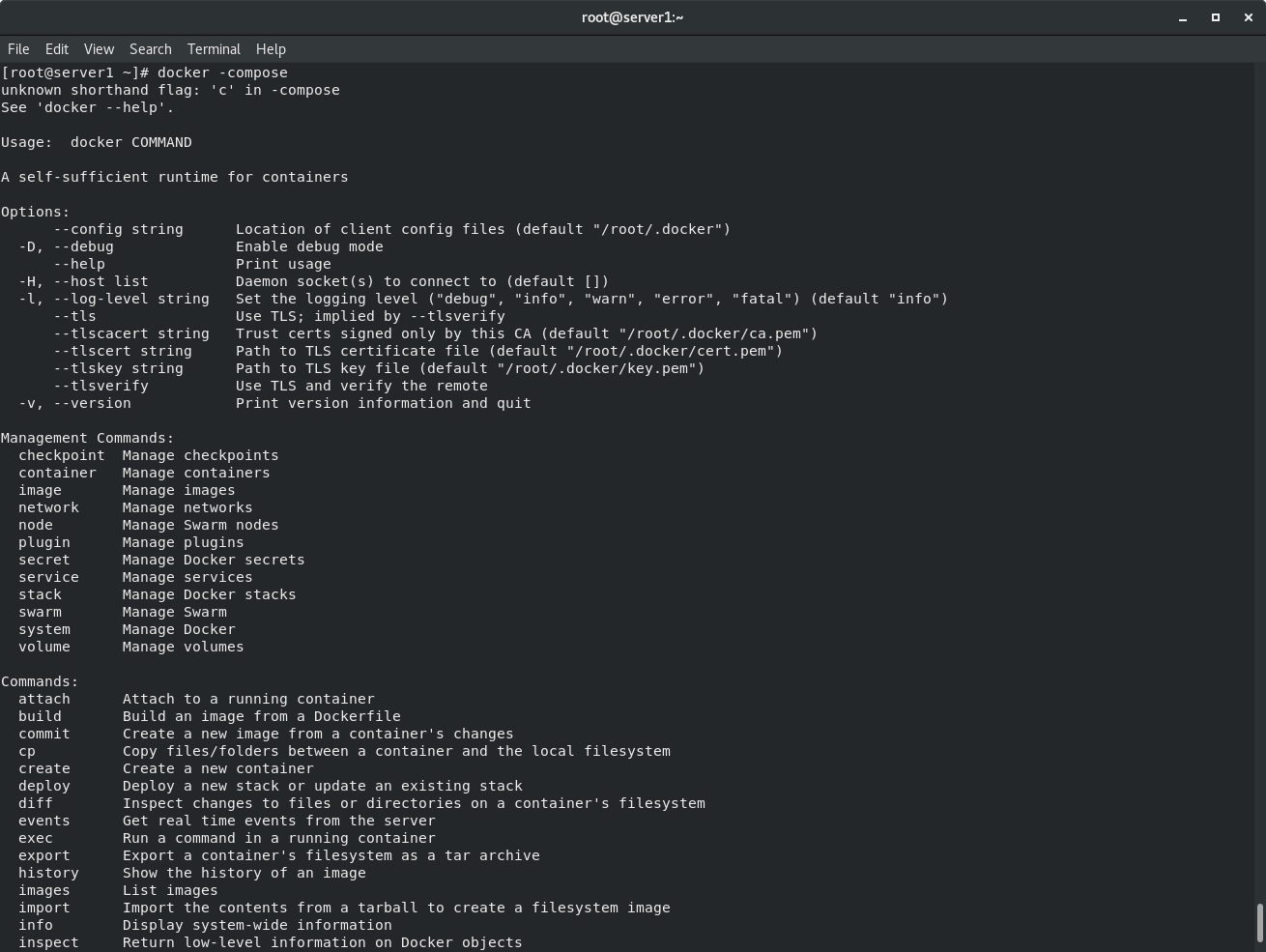
Task: Click the 'system' management command
Action: (44, 629)
